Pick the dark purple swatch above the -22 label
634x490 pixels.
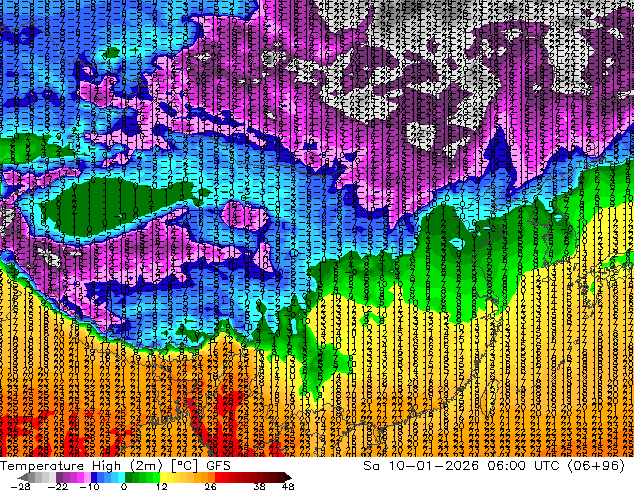[x=59, y=477]
